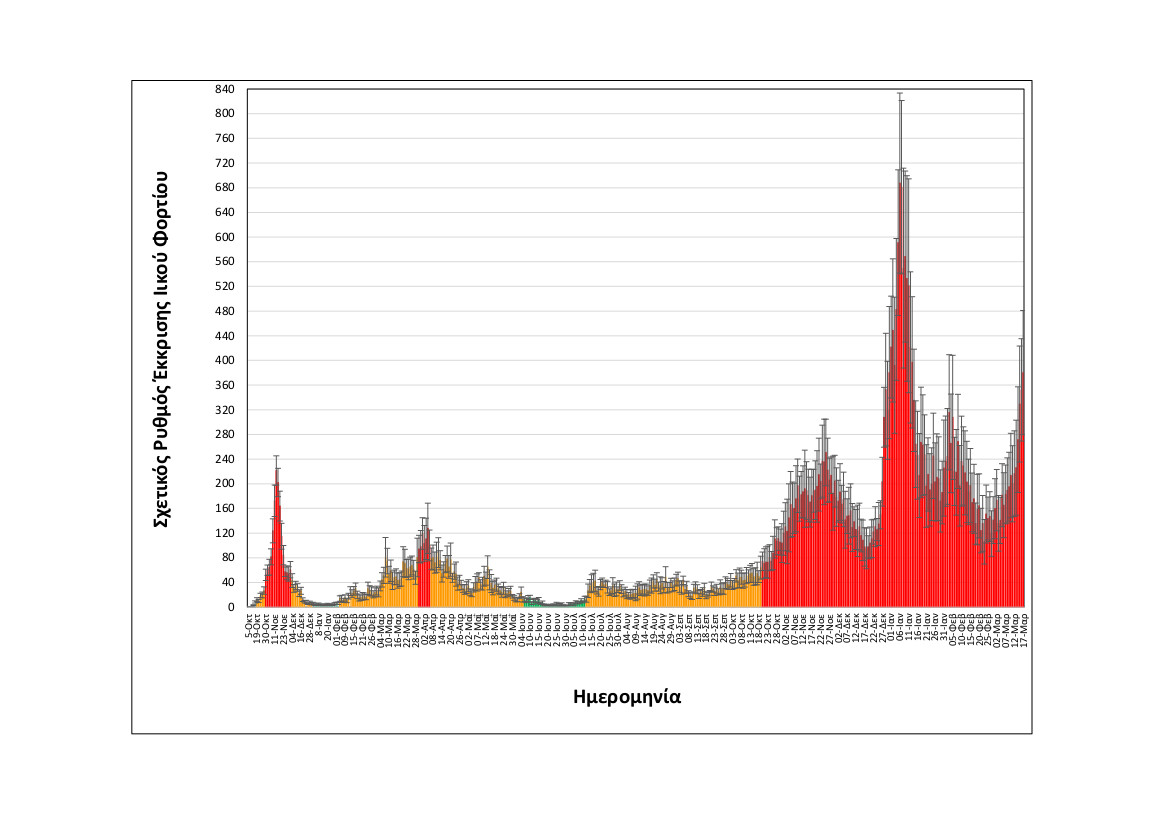The width and height of the screenshot is (1169, 826).
Task: Select the vertical axis title text
Action: tap(160, 348)
